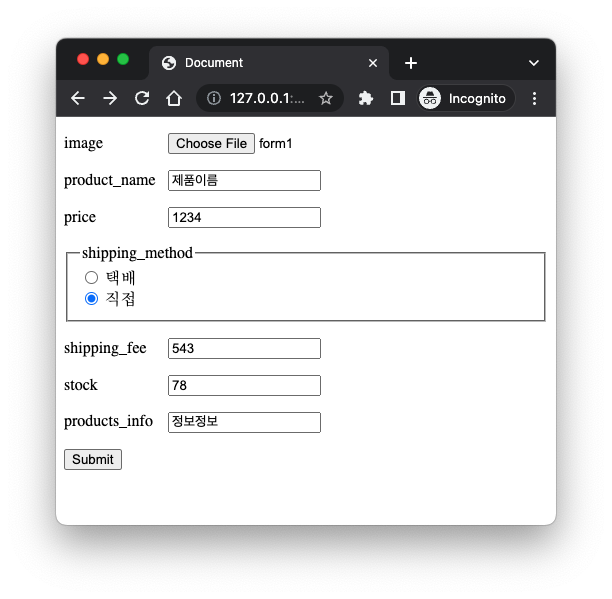Click the shipping_method legend text
The width and height of the screenshot is (612, 599).
click(x=137, y=253)
